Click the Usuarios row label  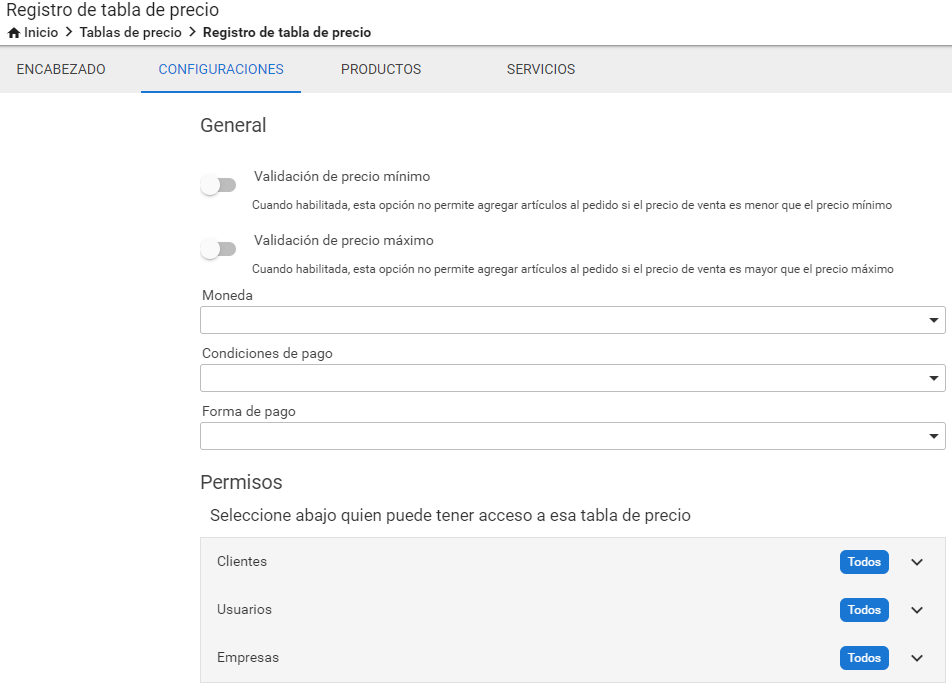(x=244, y=610)
